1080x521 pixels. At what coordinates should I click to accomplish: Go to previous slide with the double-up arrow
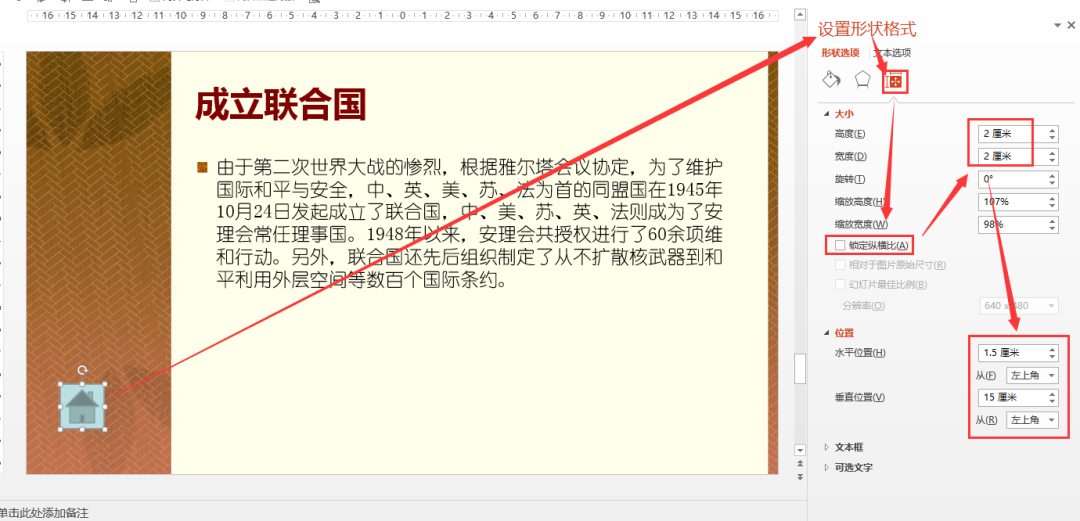800,465
